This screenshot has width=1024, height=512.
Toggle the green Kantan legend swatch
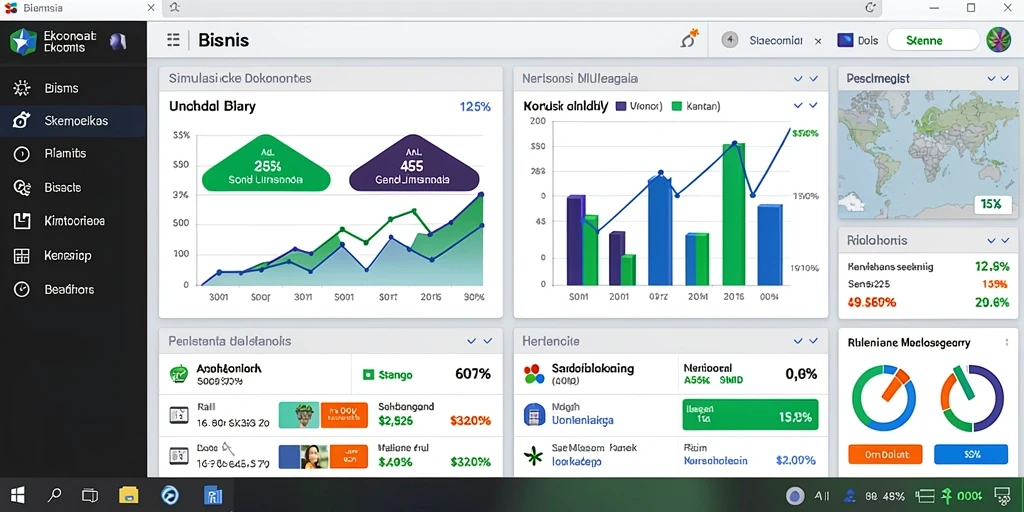(x=677, y=106)
